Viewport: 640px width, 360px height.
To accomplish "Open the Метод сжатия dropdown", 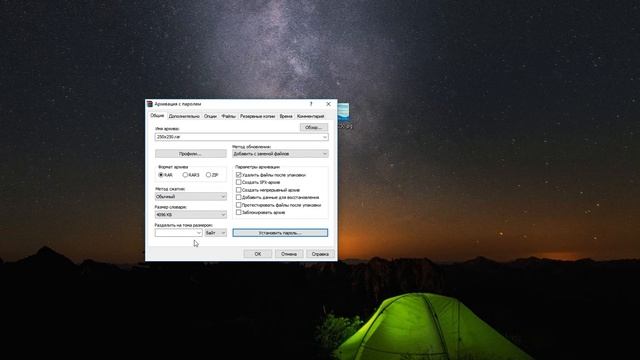I will click(x=191, y=197).
